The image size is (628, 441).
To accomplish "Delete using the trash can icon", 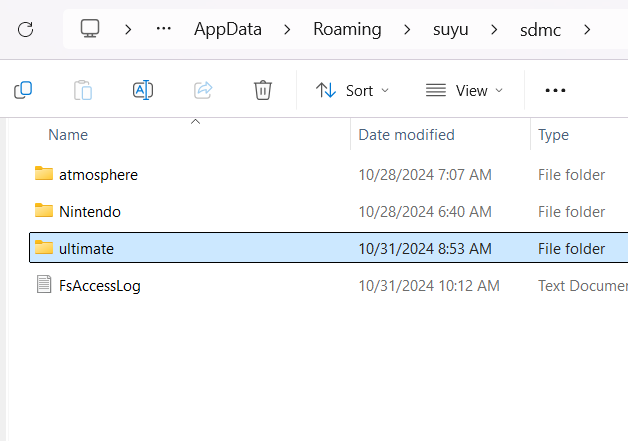I will [263, 90].
